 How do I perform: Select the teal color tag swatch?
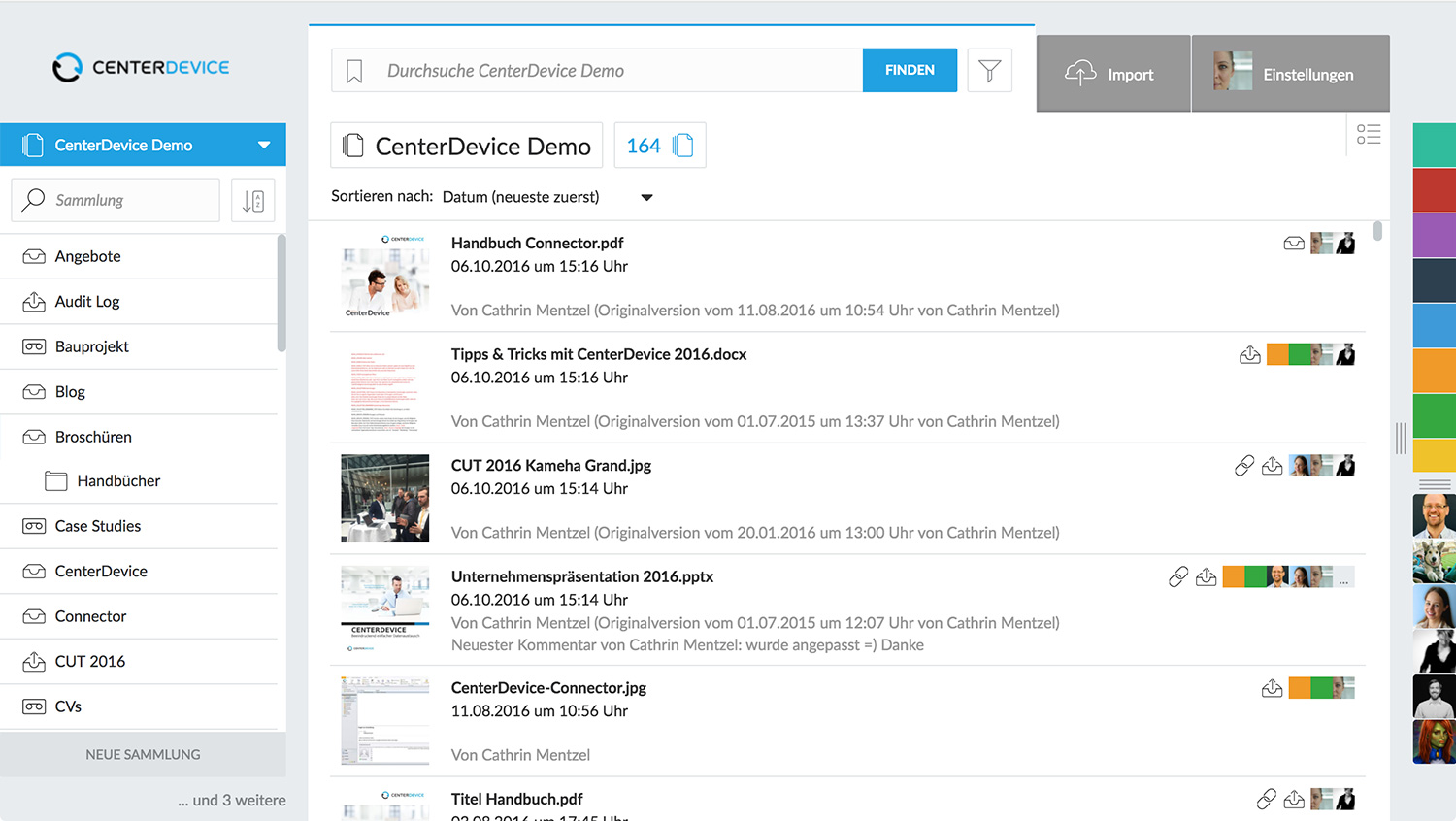(1435, 145)
